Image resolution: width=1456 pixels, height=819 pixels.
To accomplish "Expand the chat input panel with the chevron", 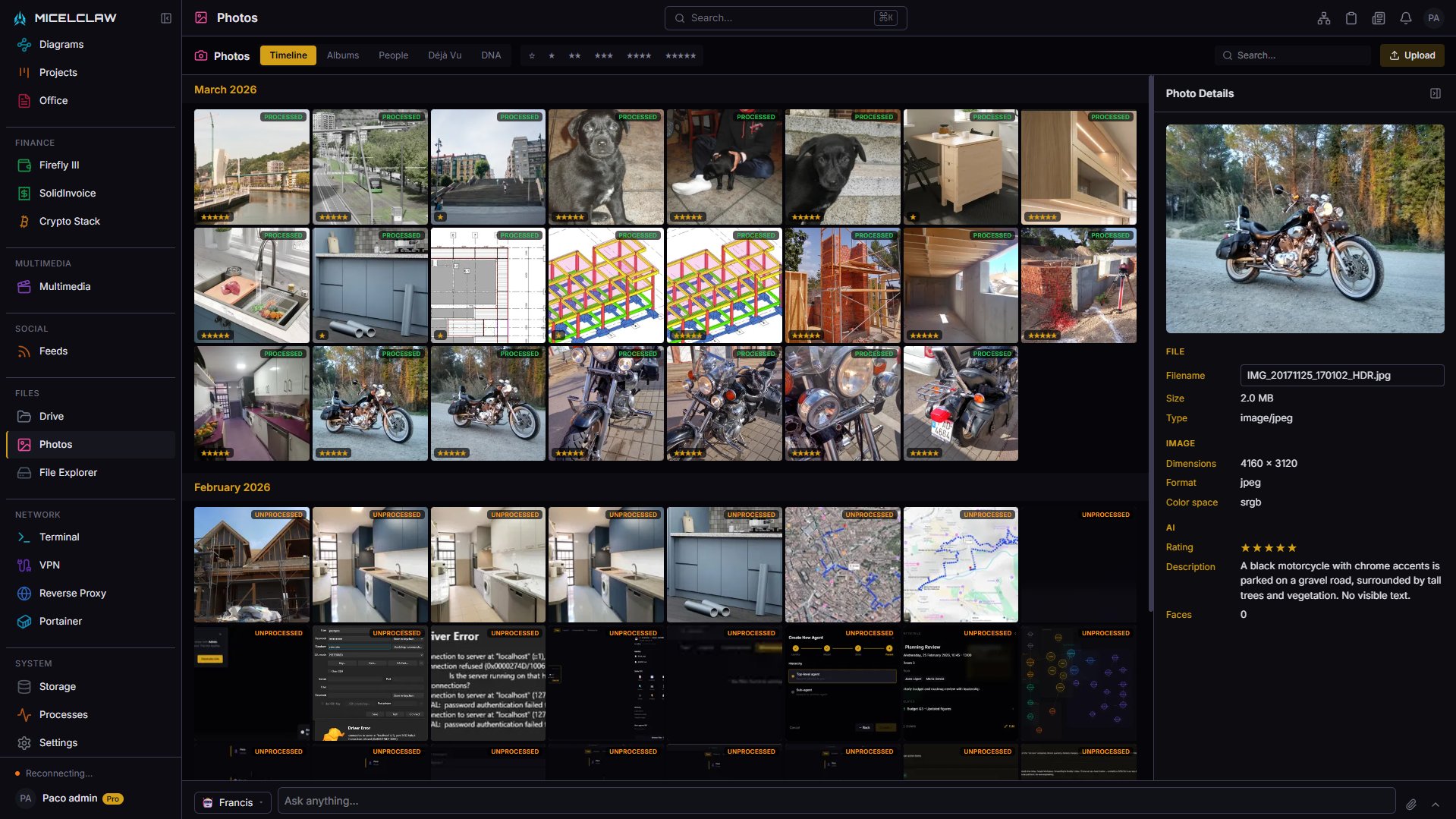I will pyautogui.click(x=1436, y=805).
